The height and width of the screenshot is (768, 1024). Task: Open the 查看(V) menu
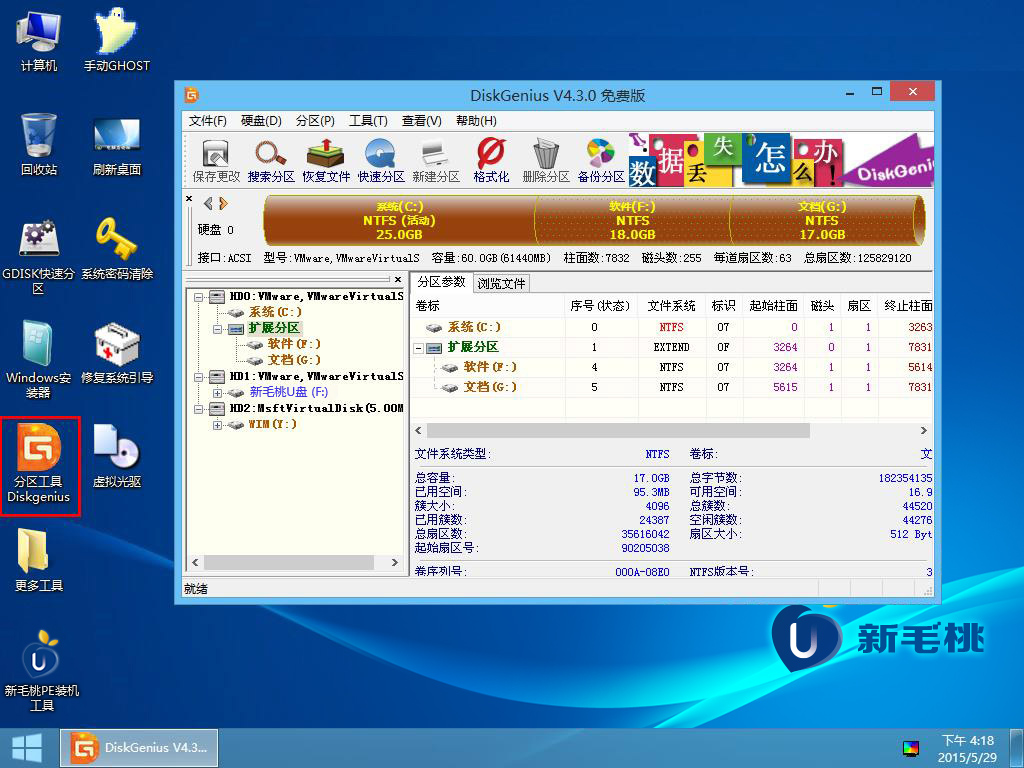pyautogui.click(x=422, y=121)
